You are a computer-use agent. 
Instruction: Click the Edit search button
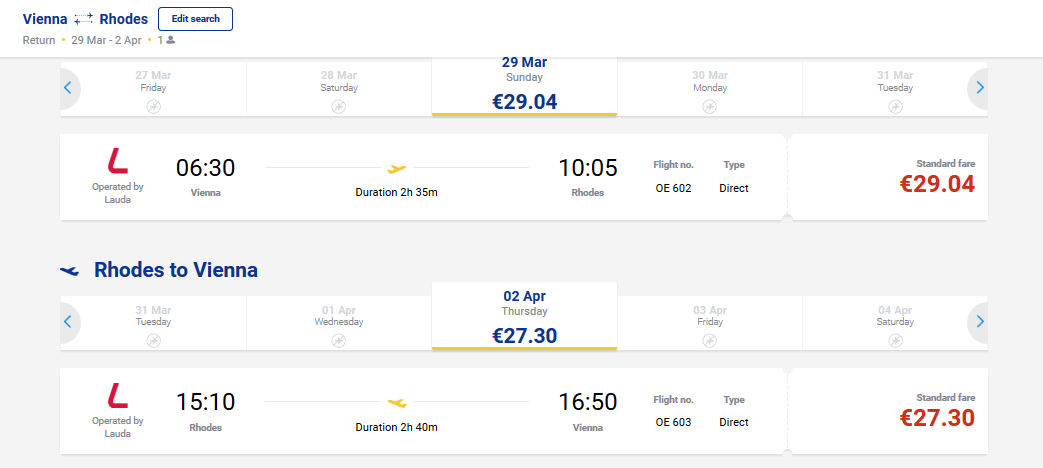point(195,19)
